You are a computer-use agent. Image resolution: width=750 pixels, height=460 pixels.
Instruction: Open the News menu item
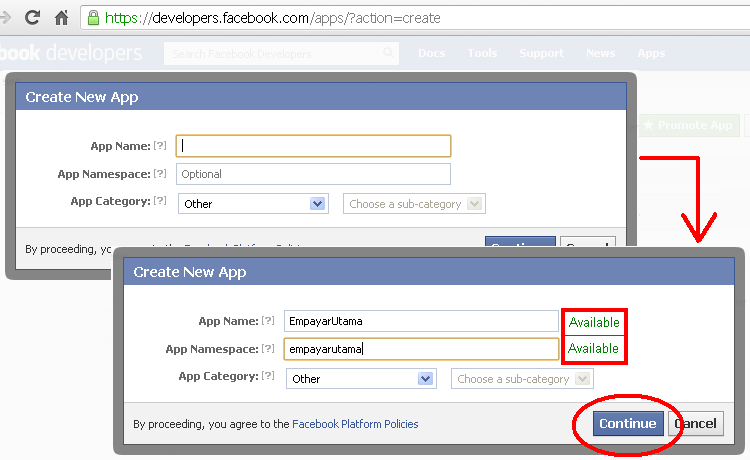(600, 53)
